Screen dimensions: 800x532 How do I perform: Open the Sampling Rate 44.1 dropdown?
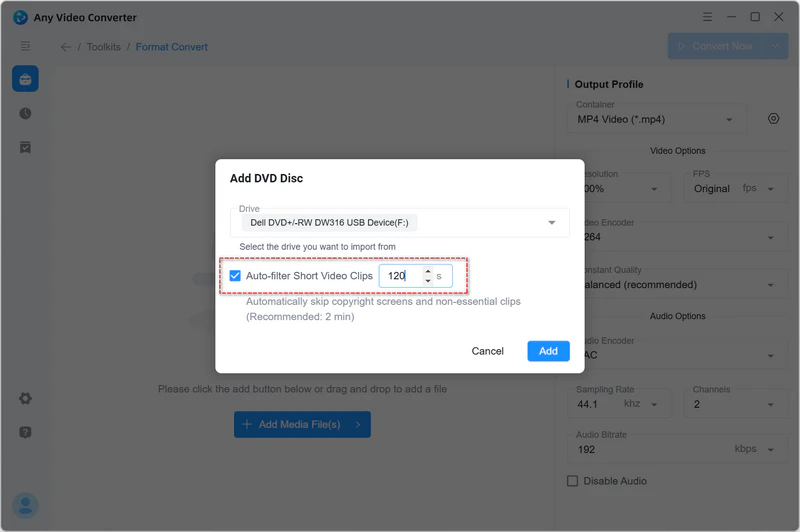(x=620, y=404)
